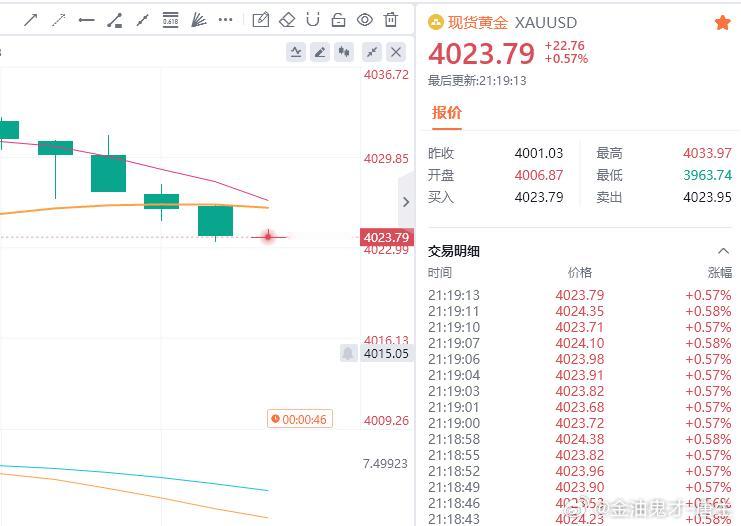This screenshot has width=741, height=526.
Task: Click the crosshair marker on price line
Action: click(268, 236)
